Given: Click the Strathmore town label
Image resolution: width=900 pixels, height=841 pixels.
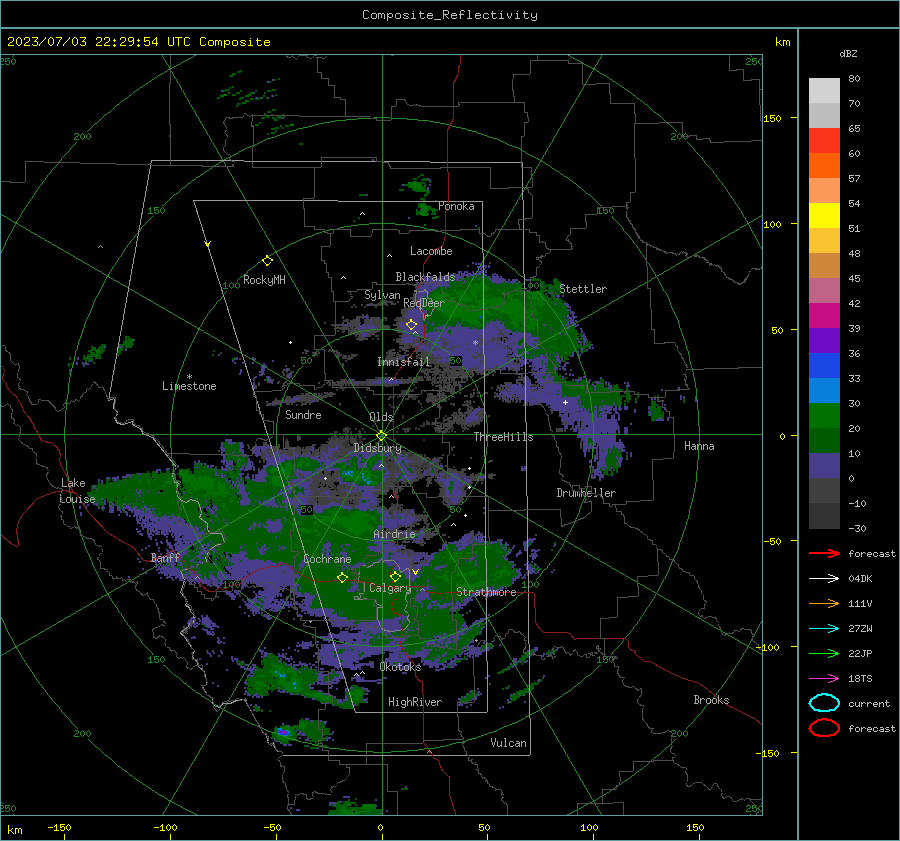Looking at the screenshot, I should coord(486,592).
